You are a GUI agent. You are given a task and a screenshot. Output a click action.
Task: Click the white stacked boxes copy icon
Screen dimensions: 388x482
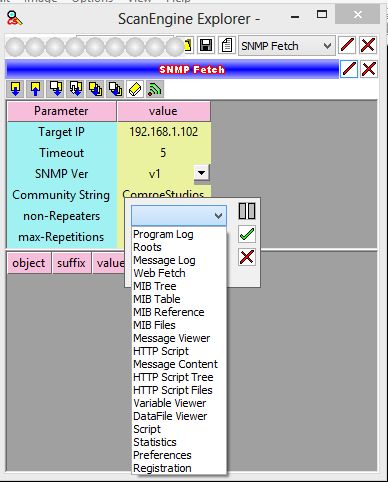[x=115, y=89]
